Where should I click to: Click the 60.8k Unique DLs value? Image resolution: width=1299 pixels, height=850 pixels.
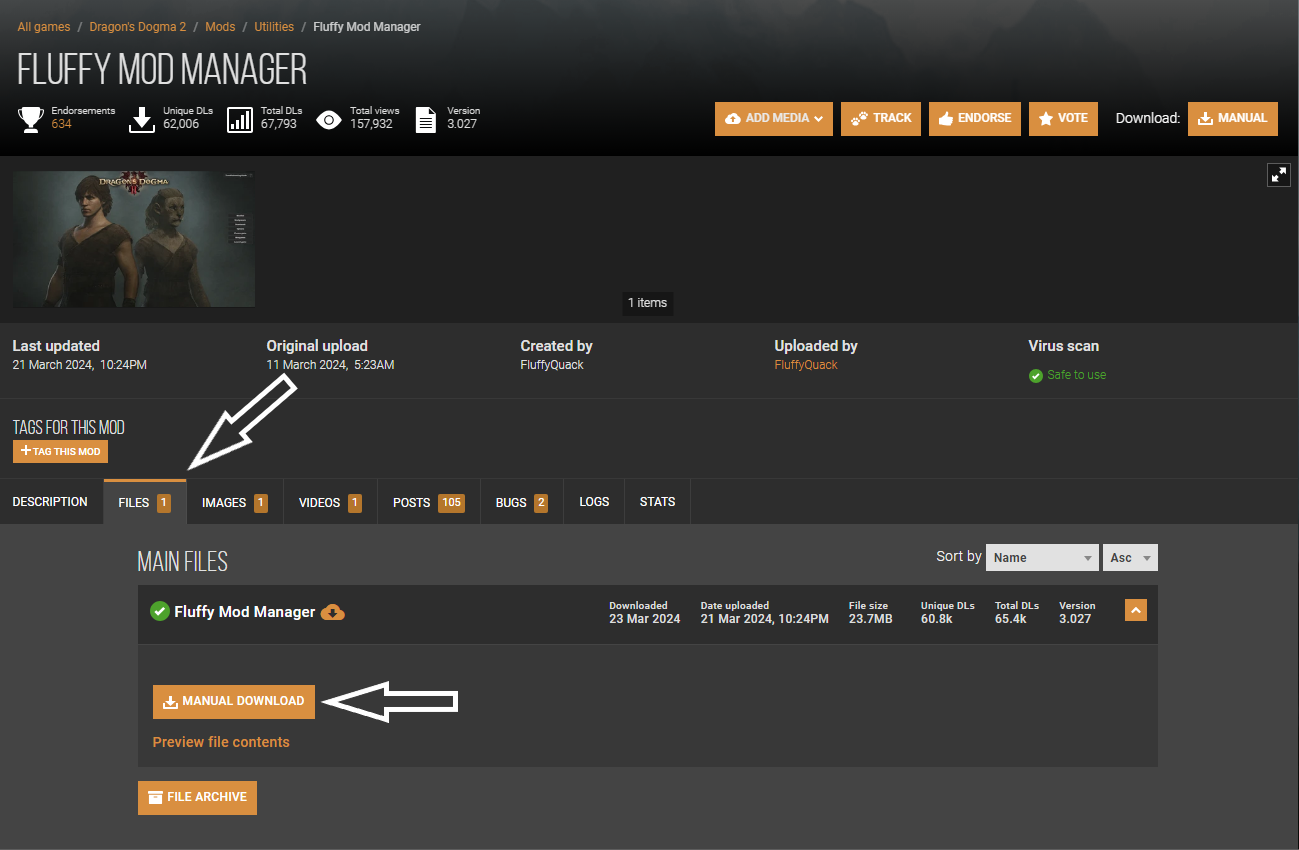[x=937, y=619]
